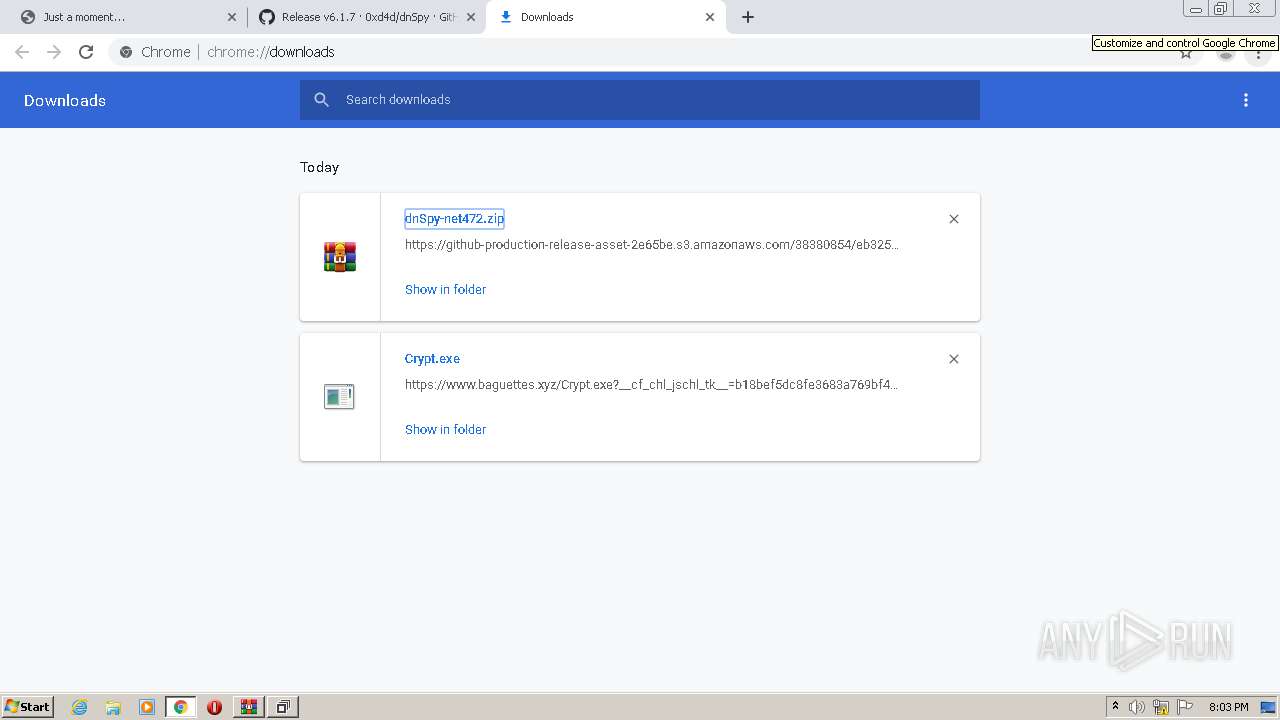
Task: Click the search magnifier icon
Action: tap(321, 100)
